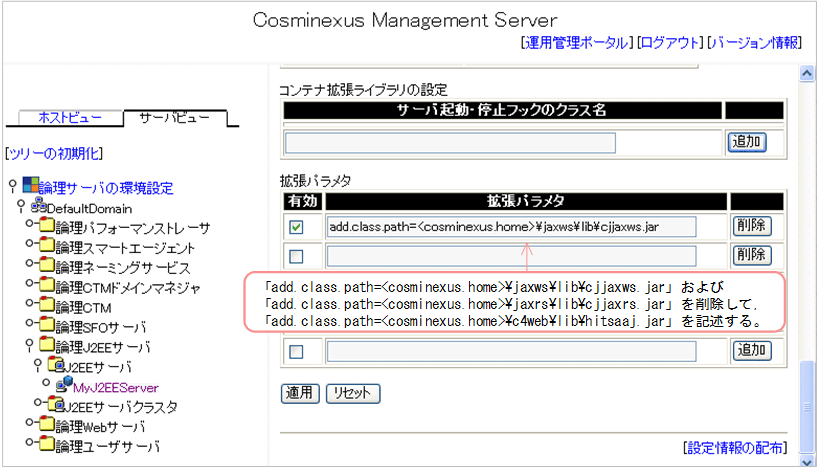Click folder icon of 論理SFOサーバ
This screenshot has height=469, width=819.
click(x=47, y=324)
